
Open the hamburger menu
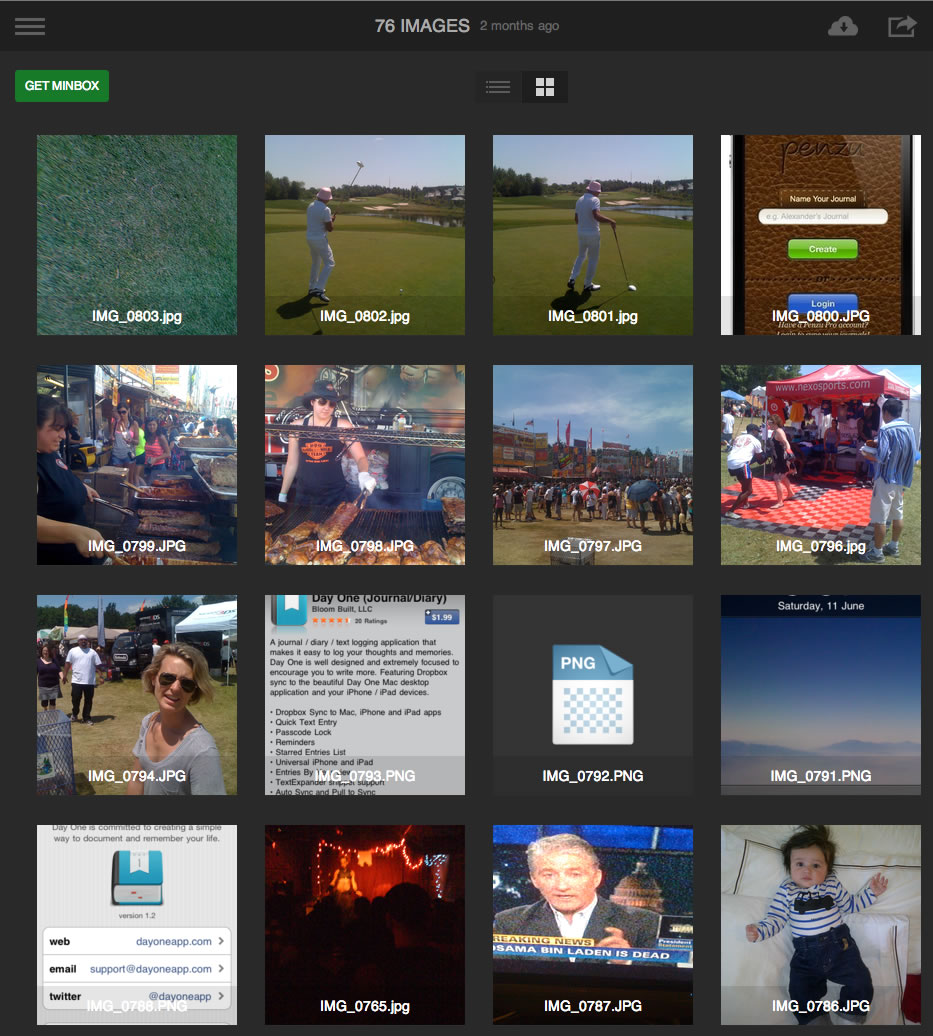(x=30, y=26)
